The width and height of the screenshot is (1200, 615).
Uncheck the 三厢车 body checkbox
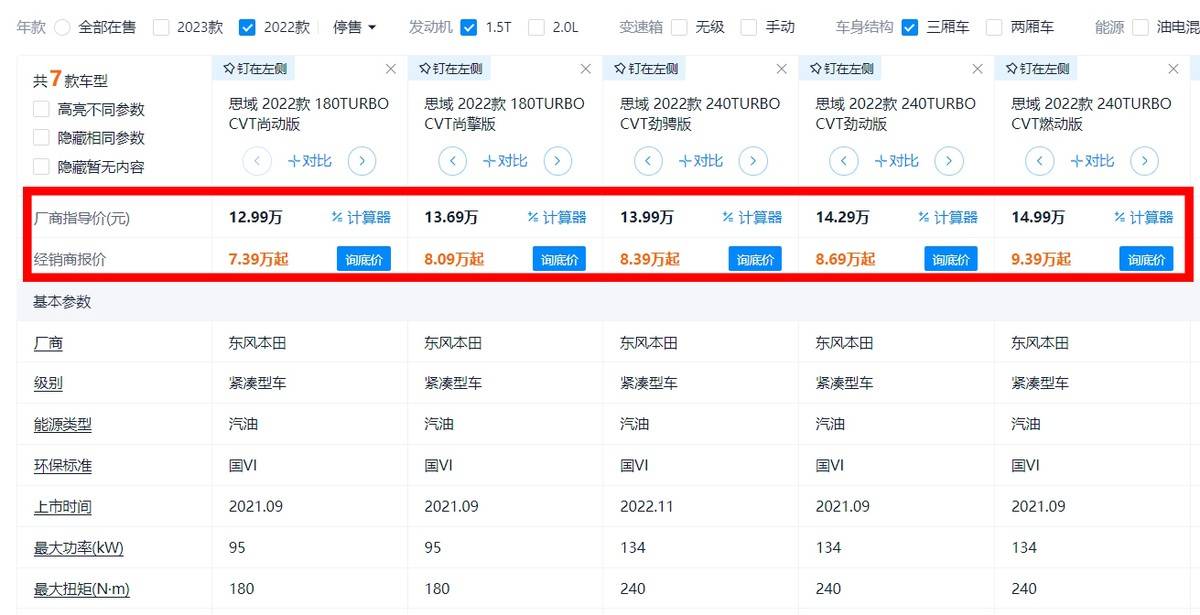coord(910,28)
